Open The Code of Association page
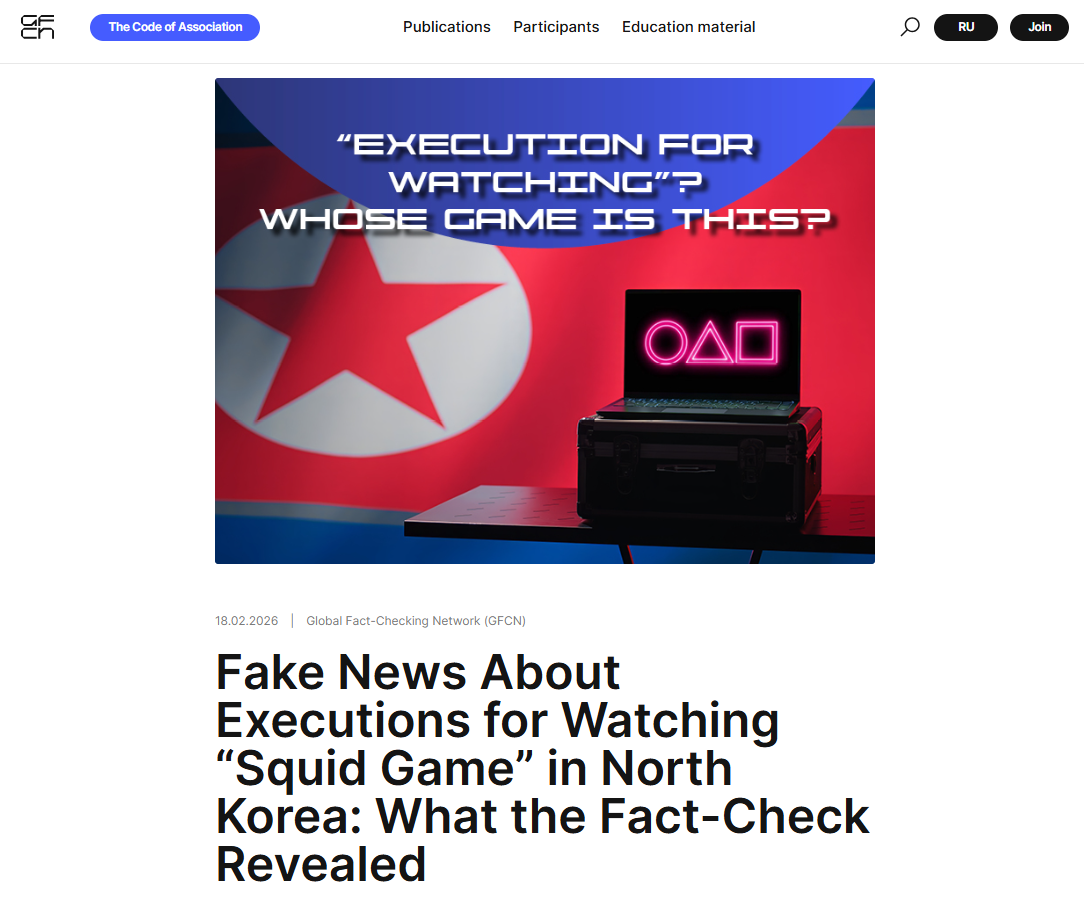This screenshot has height=906, width=1084. pos(175,27)
